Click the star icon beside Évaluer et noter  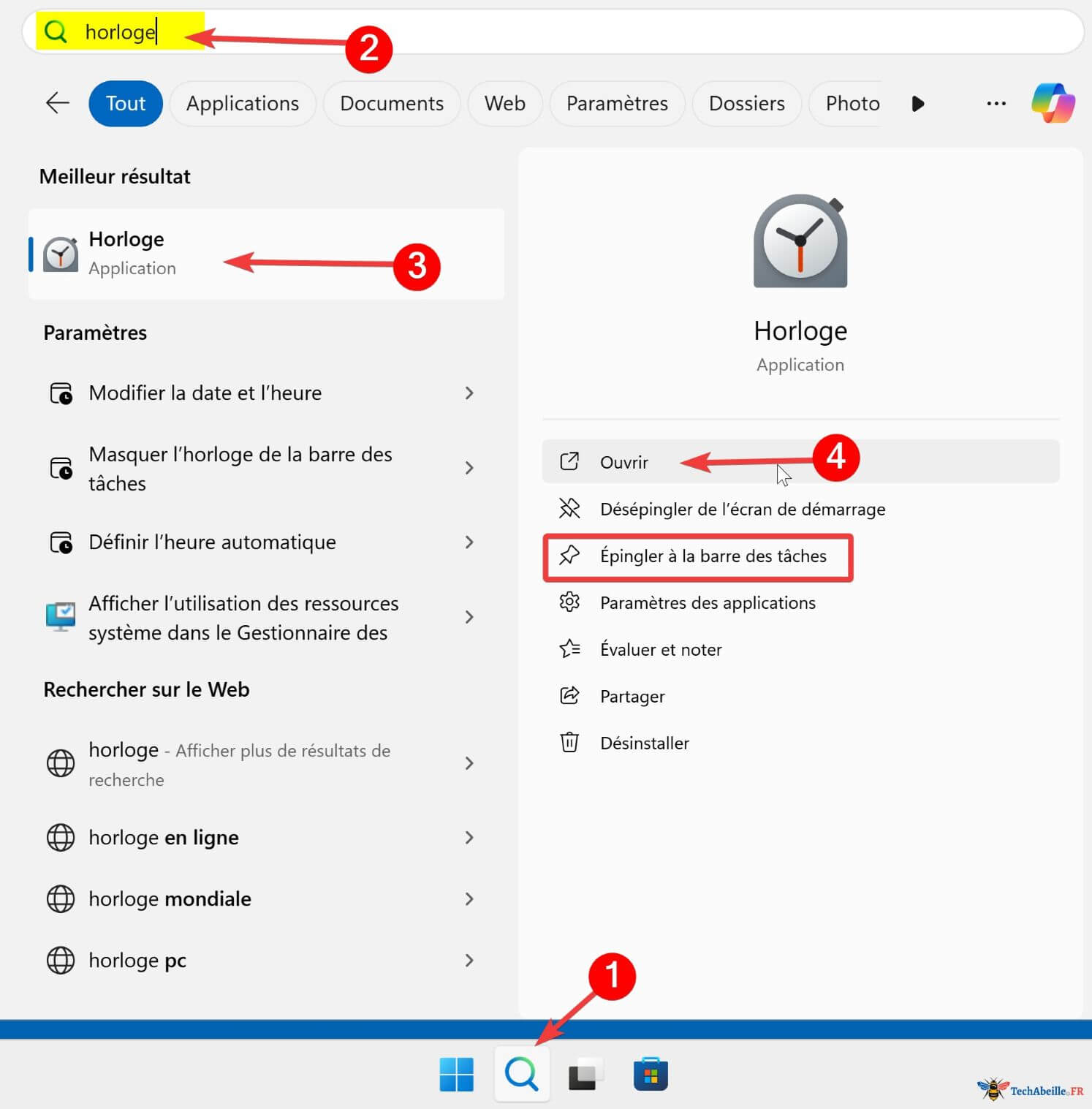coord(569,649)
